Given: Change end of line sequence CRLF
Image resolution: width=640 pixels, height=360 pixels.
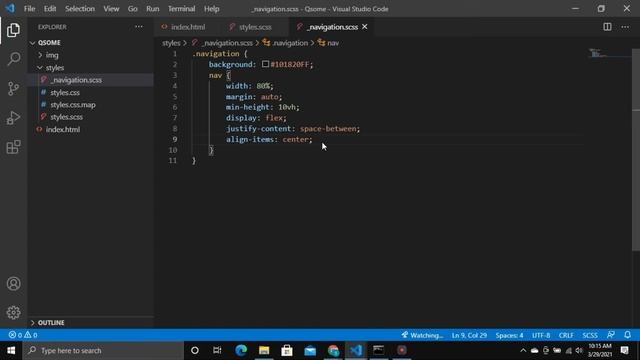Looking at the screenshot, I should pos(566,335).
